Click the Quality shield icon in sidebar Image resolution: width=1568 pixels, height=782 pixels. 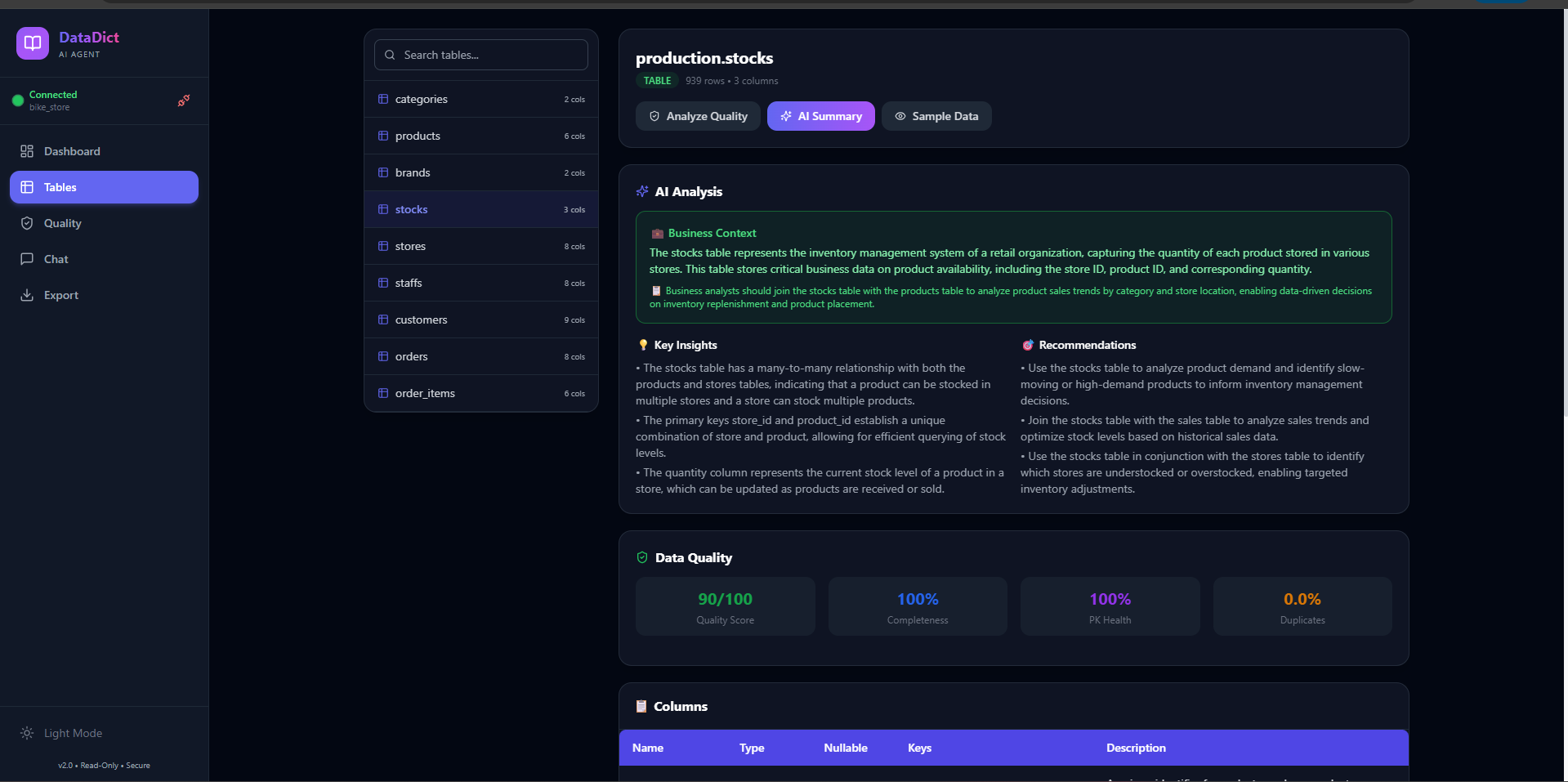[x=27, y=223]
